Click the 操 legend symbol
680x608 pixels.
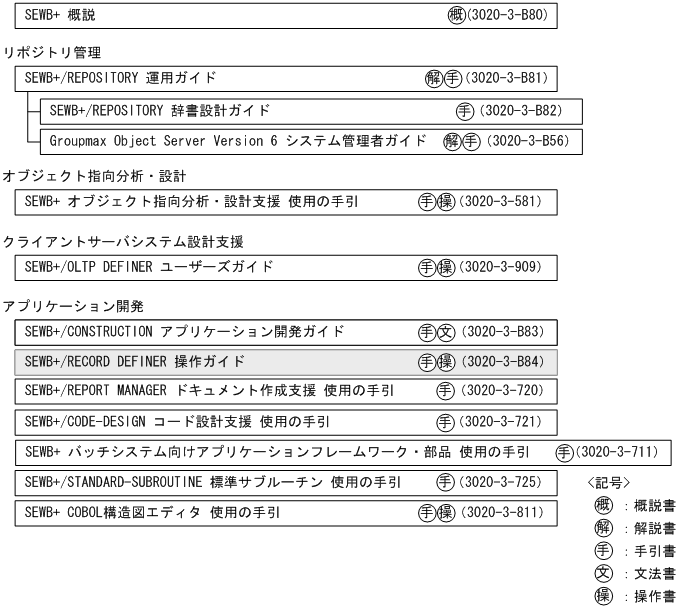pos(603,596)
